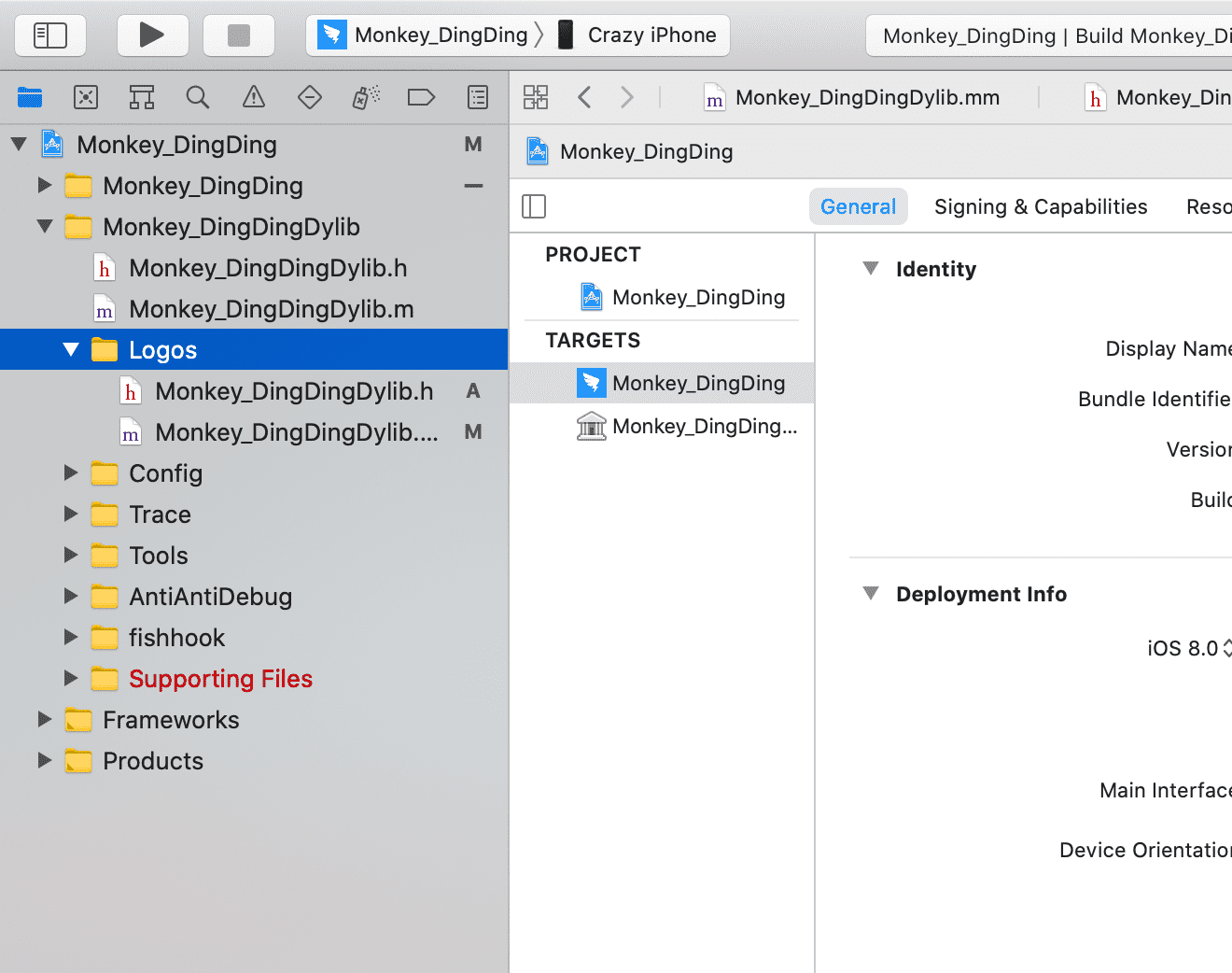This screenshot has width=1232, height=973.
Task: Click the build status activity field
Action: point(1049,35)
